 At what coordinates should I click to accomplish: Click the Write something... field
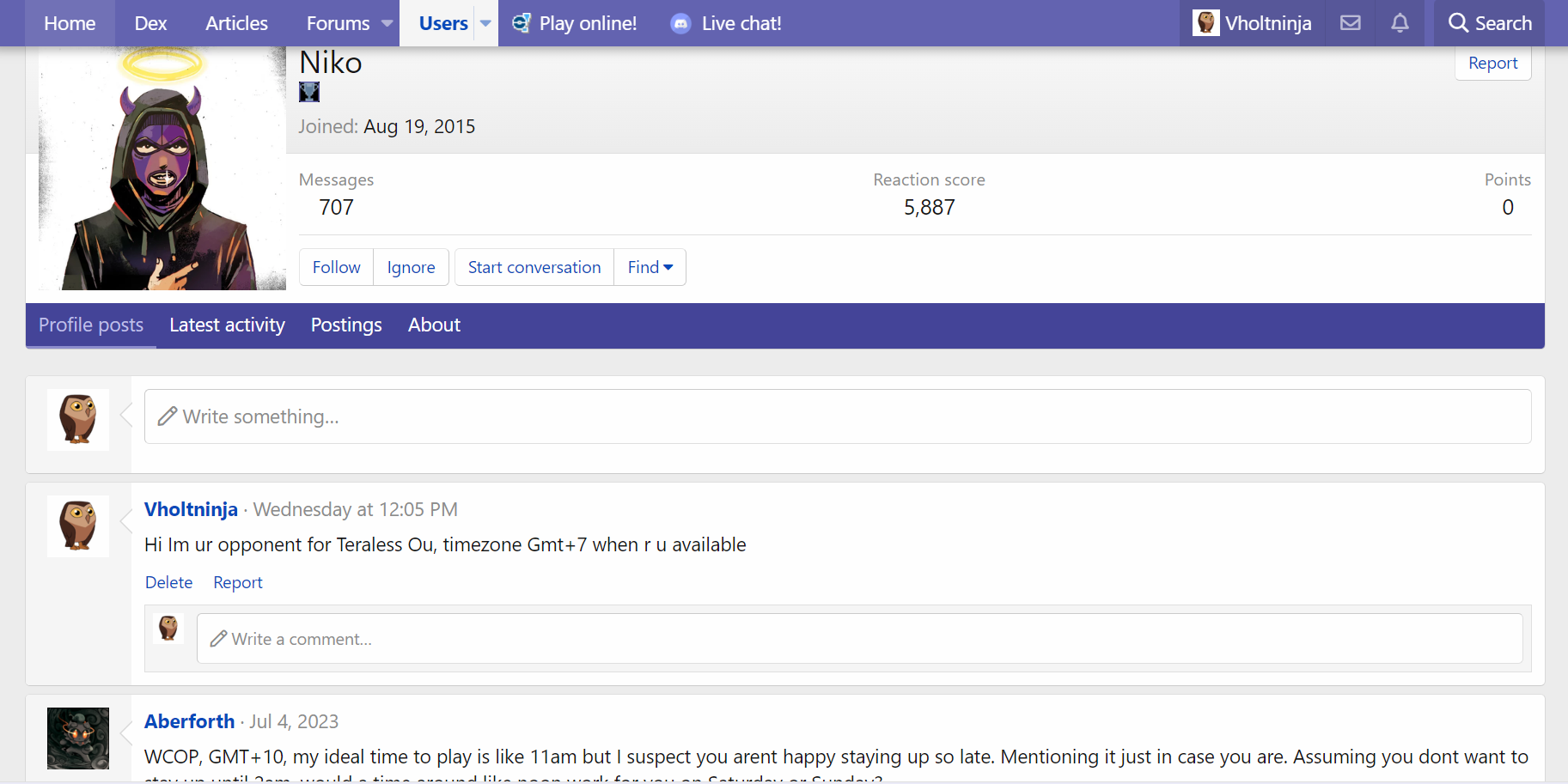coord(838,416)
